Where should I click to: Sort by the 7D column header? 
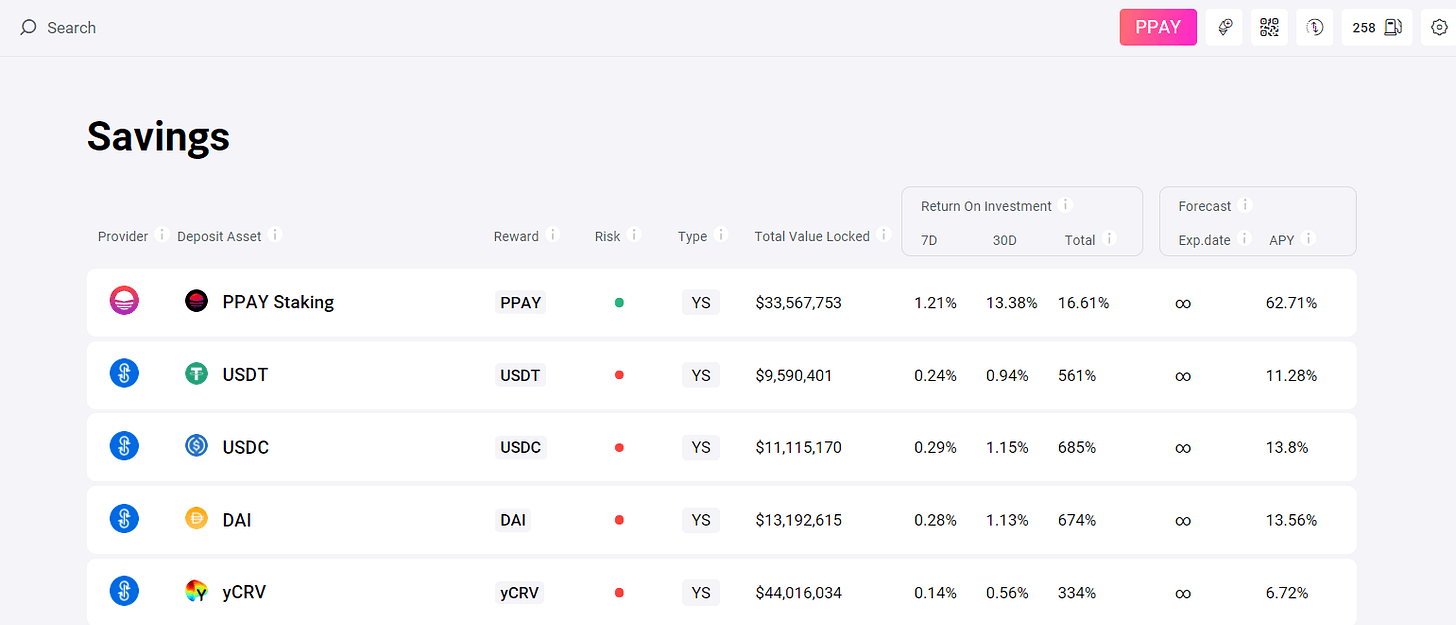[x=929, y=240]
